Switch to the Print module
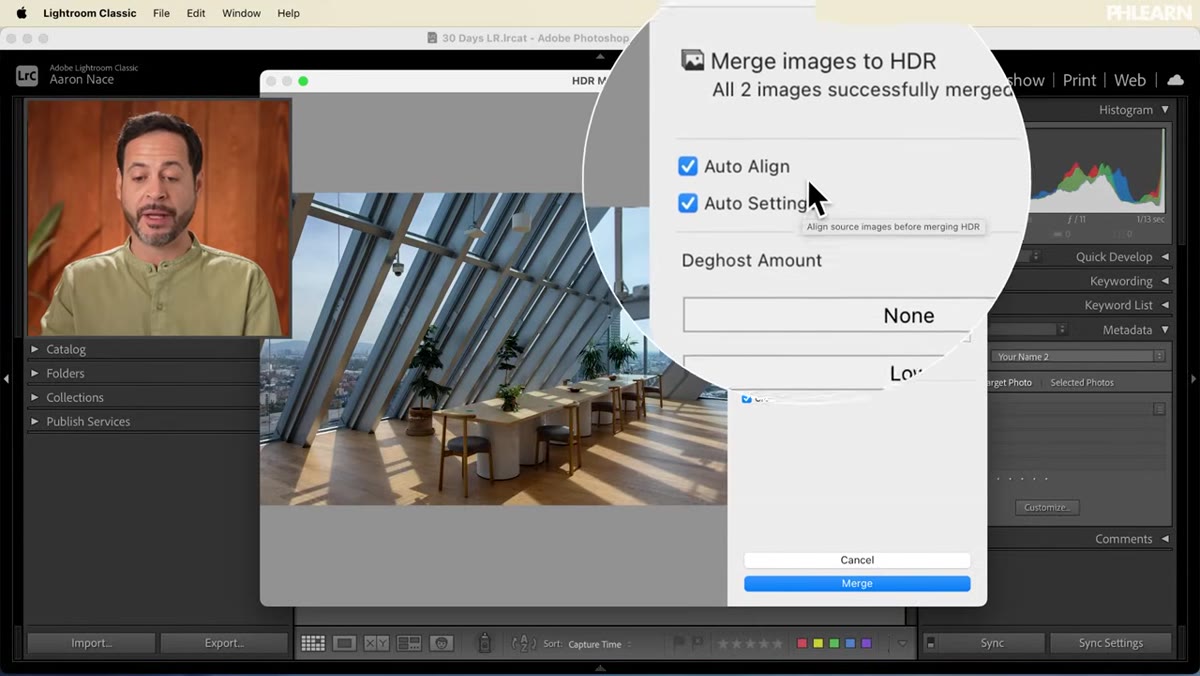1200x676 pixels. pyautogui.click(x=1079, y=80)
